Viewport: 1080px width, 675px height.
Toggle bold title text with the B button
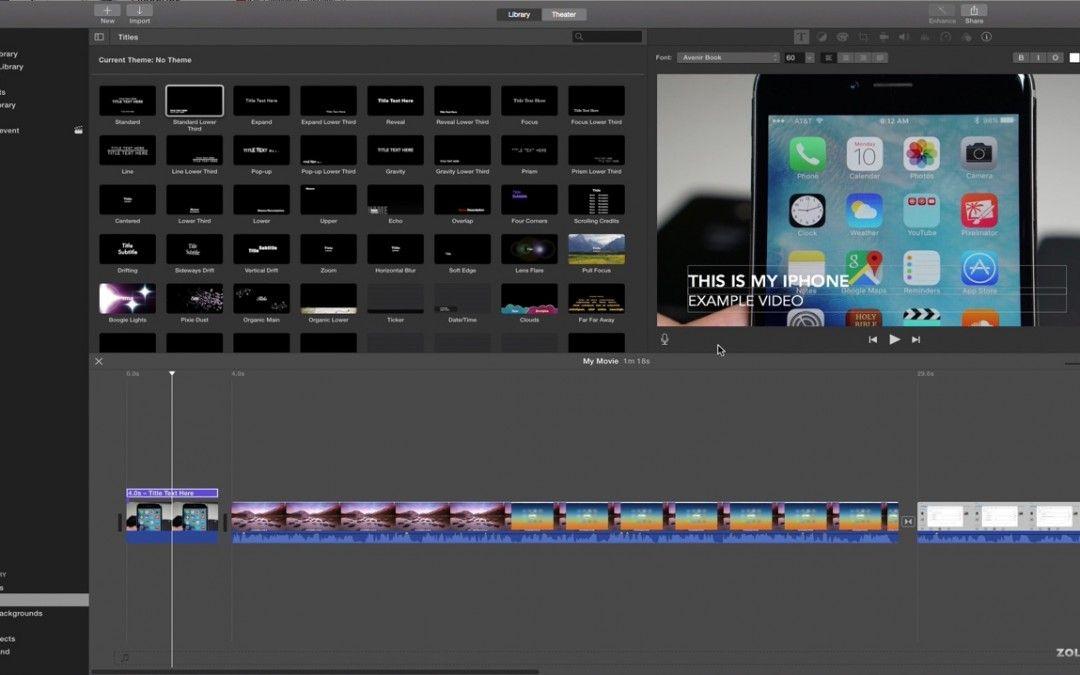(1021, 58)
